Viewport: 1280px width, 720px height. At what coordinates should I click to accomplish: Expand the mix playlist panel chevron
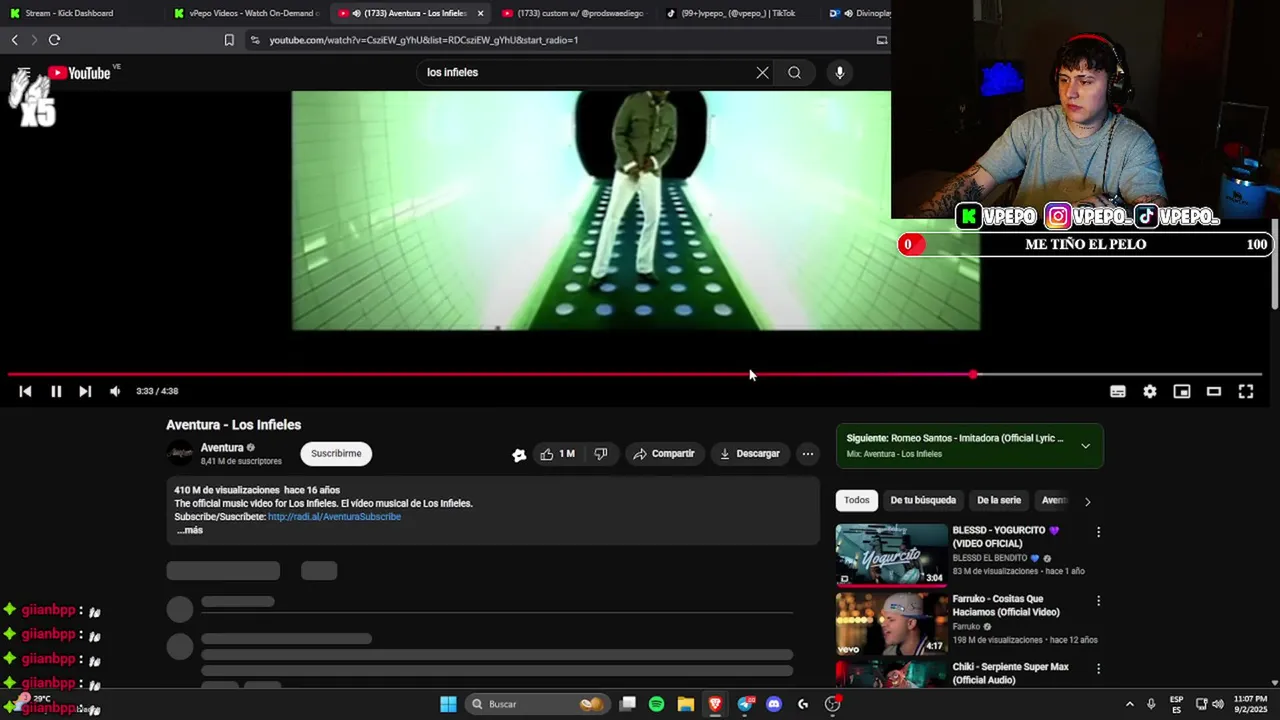(x=1085, y=446)
